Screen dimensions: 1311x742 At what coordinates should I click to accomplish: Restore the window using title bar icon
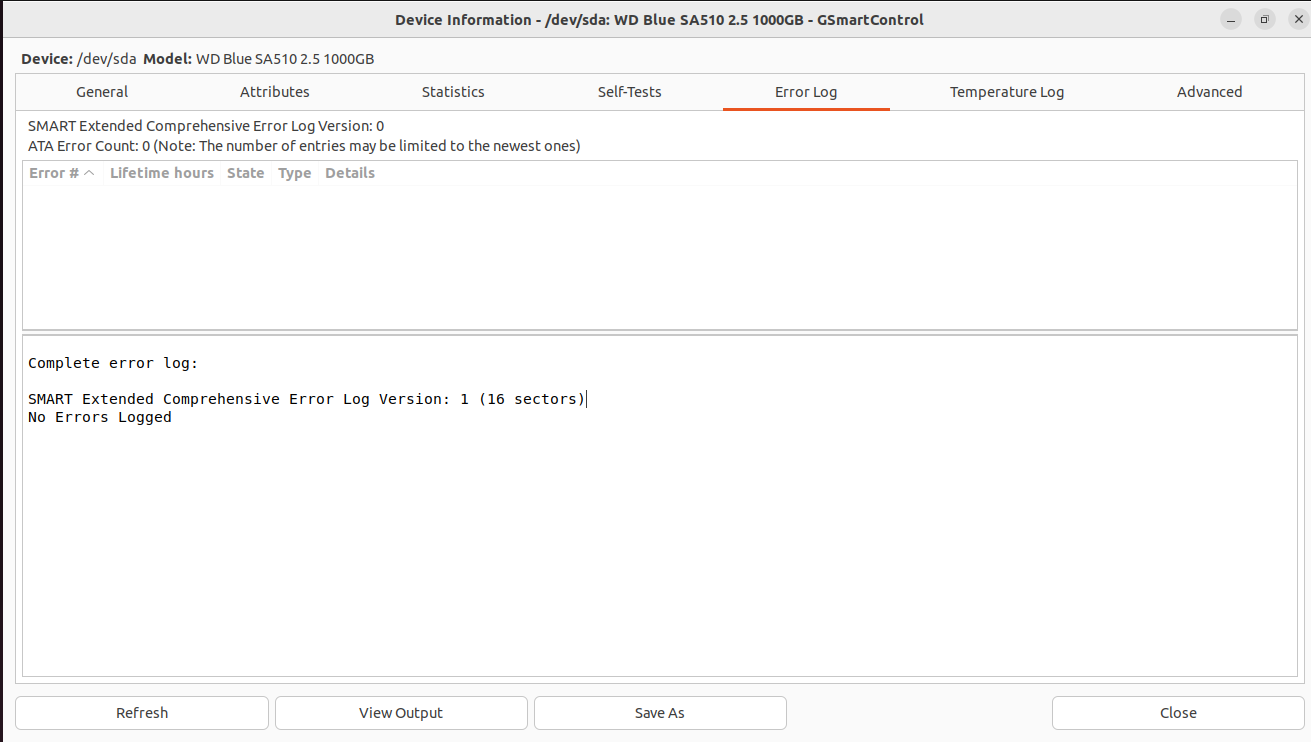pyautogui.click(x=1264, y=20)
